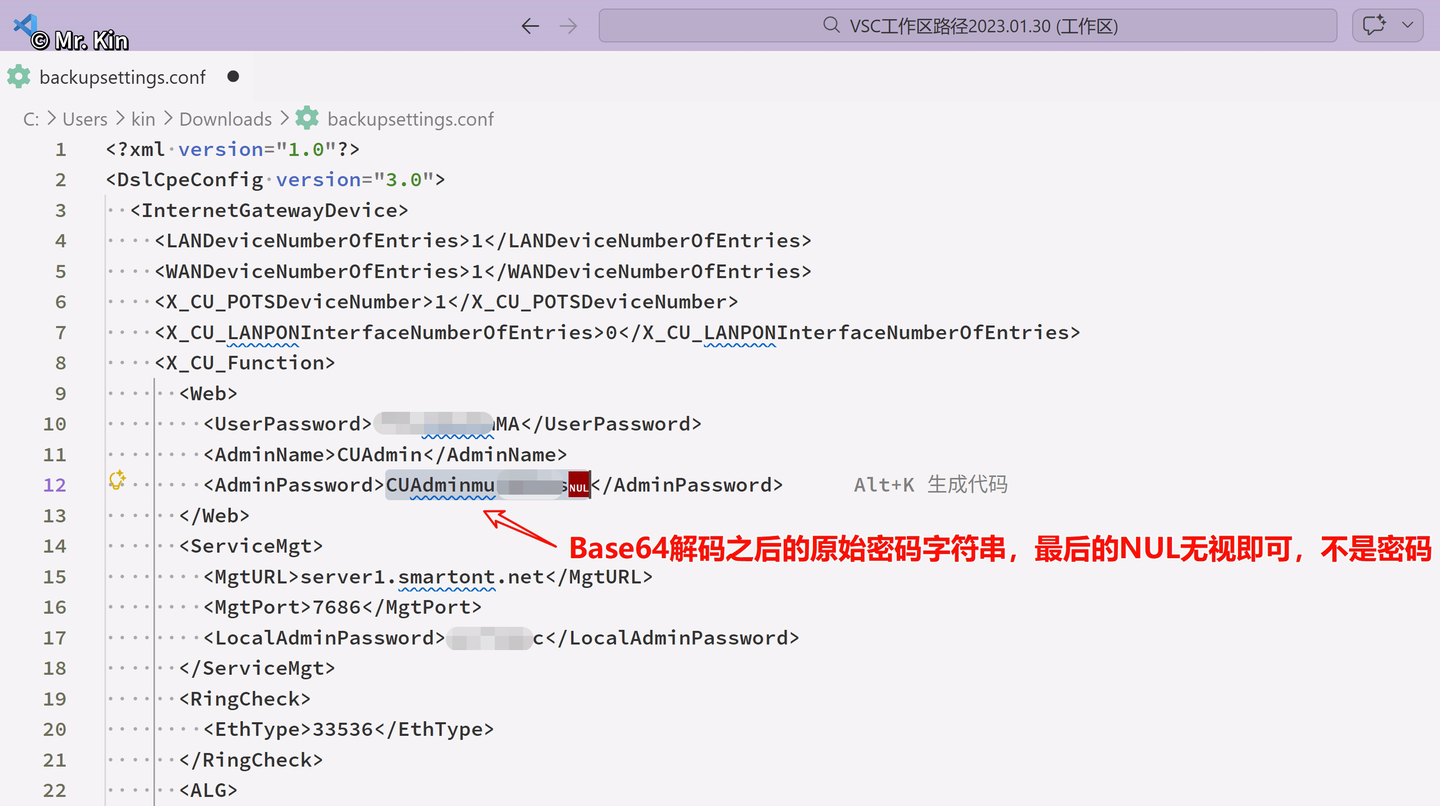Screen dimensions: 1440x806
Task: Click the <InternetGatewayDevice> tag
Action: coord(269,210)
